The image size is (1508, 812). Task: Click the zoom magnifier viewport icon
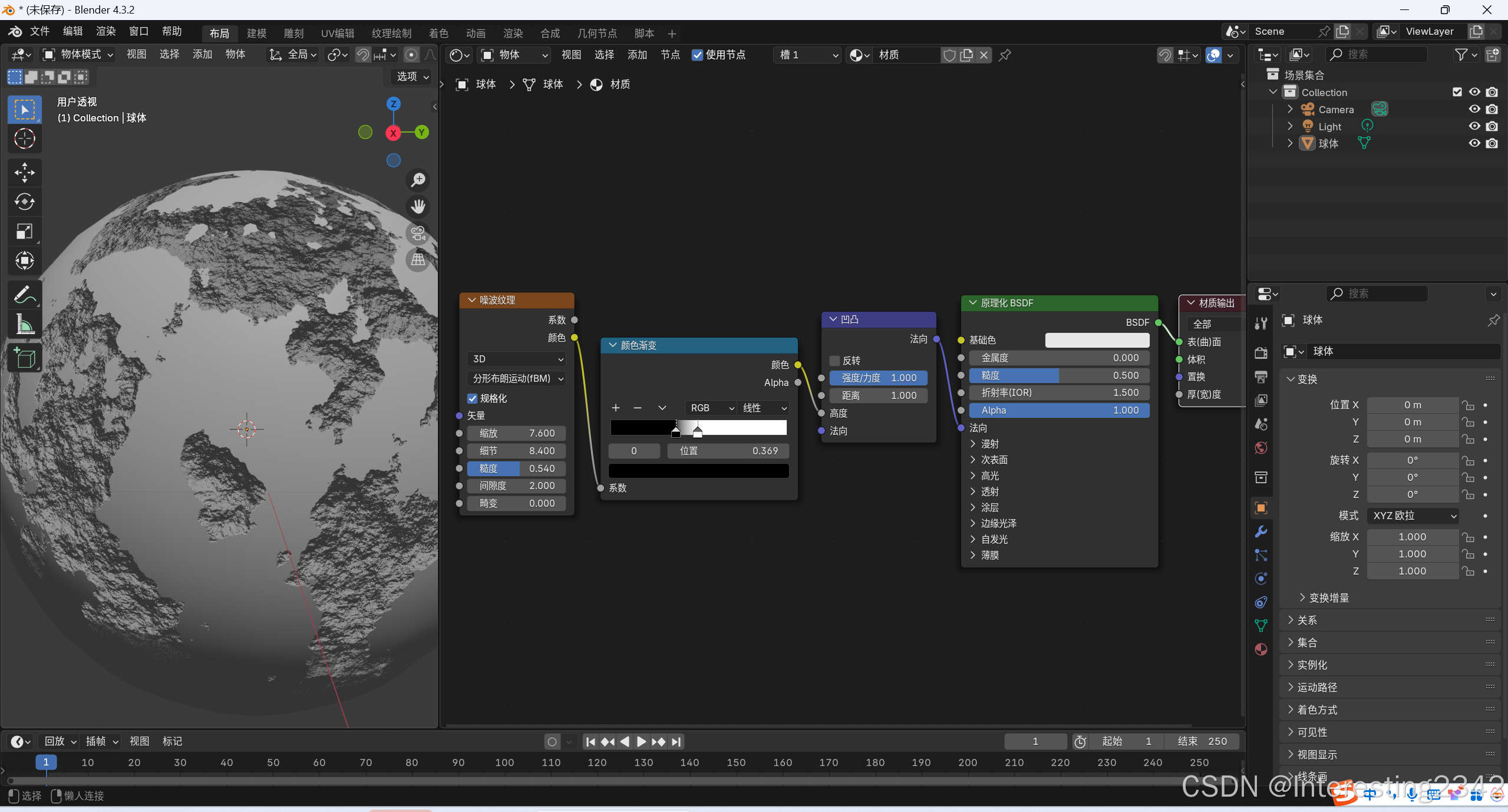tap(418, 180)
